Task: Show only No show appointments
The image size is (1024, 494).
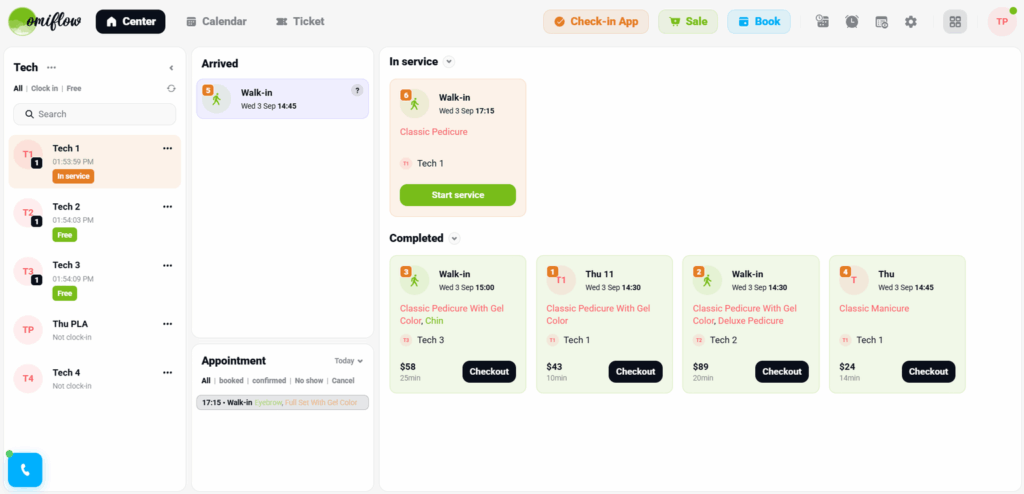Action: coord(309,381)
